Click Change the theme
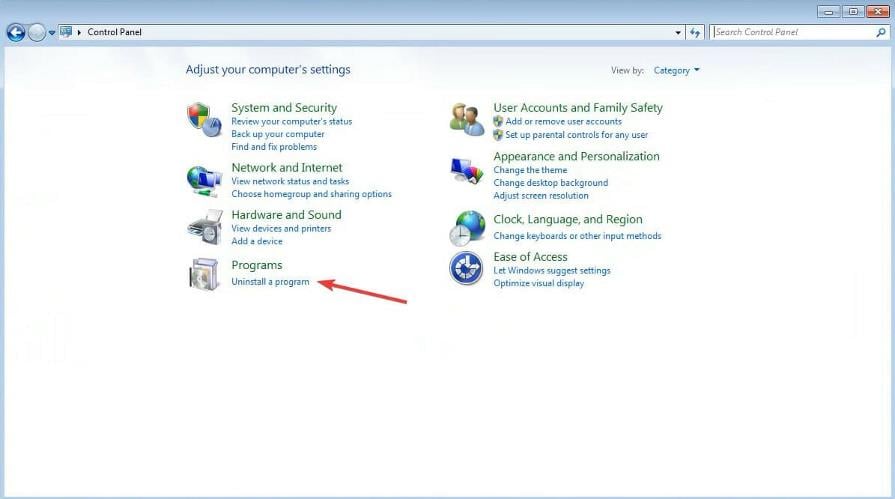 click(x=530, y=170)
